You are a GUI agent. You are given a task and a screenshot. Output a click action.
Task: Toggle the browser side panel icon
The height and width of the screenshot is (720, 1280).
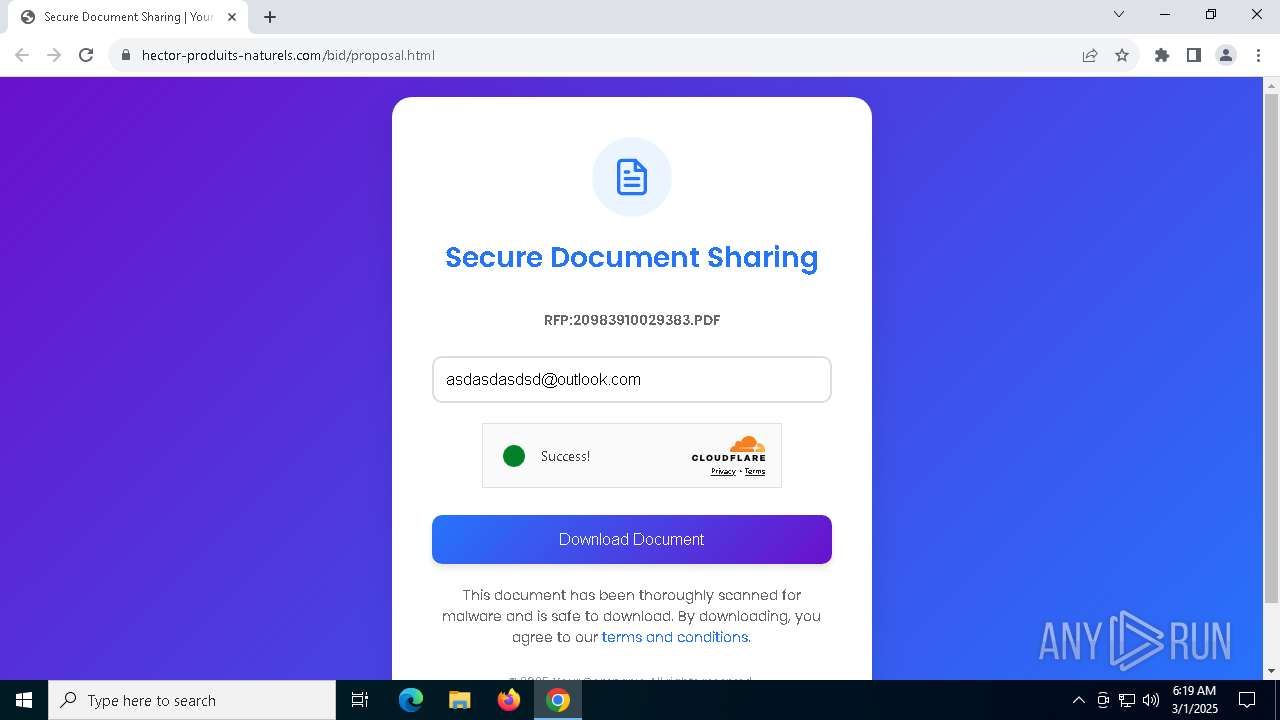click(1194, 55)
